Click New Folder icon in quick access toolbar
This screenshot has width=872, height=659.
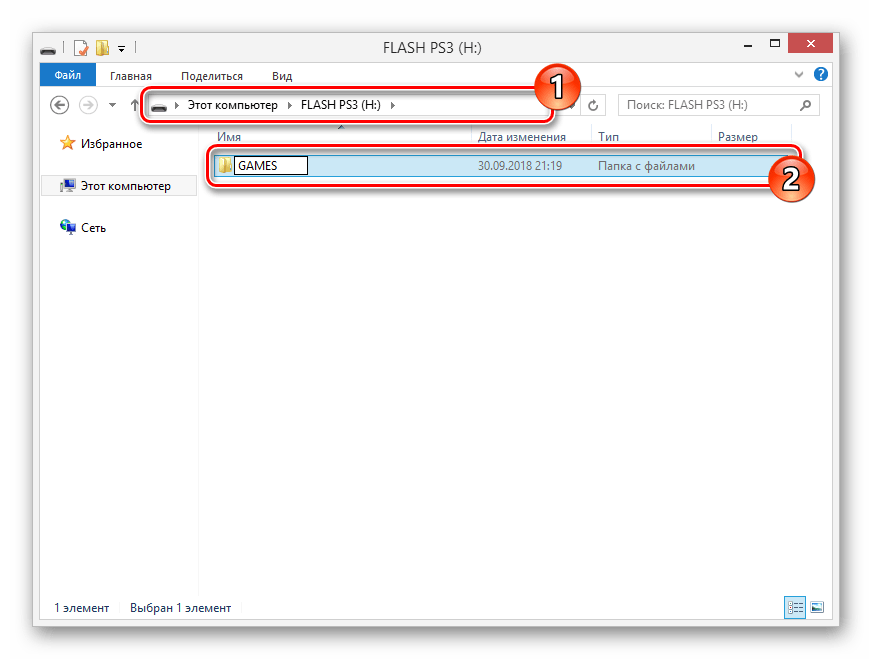tap(102, 47)
